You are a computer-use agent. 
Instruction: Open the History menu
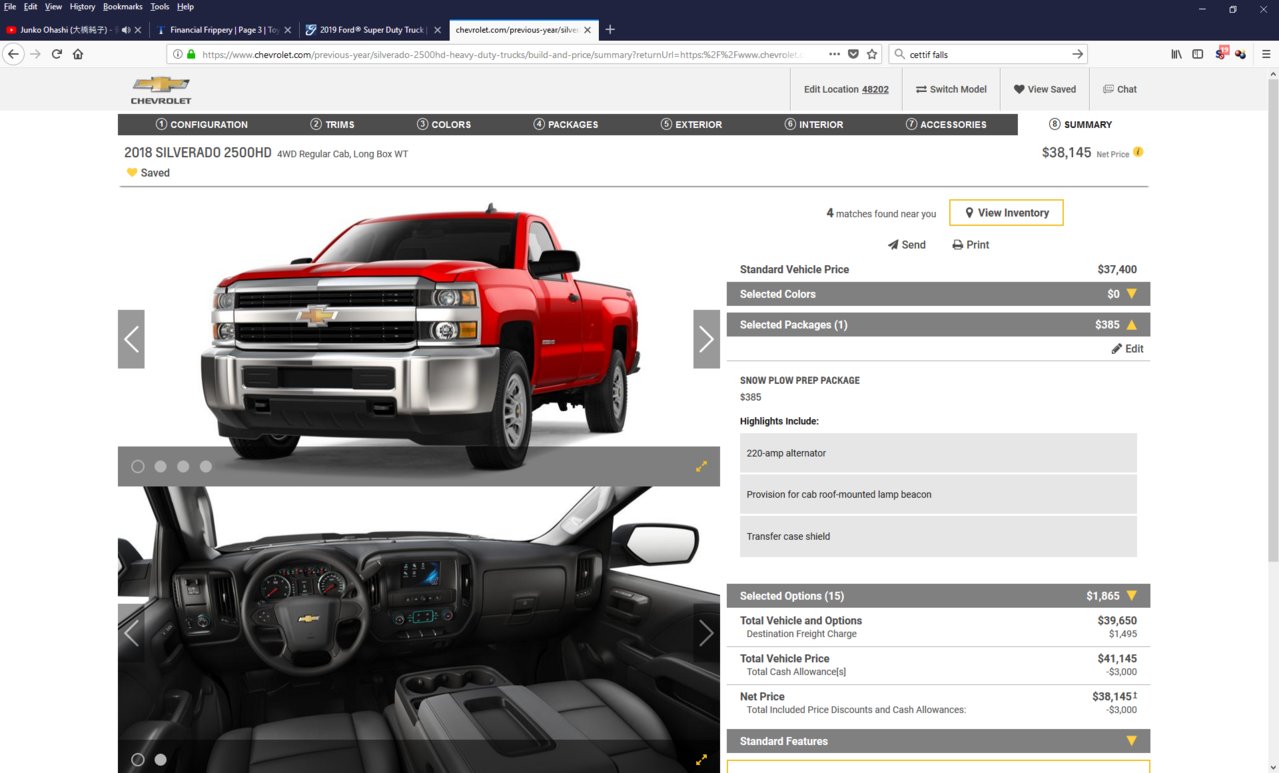coord(82,7)
